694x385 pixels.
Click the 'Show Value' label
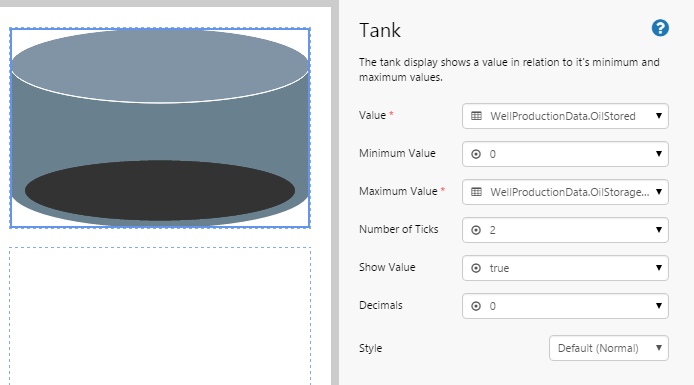click(387, 267)
